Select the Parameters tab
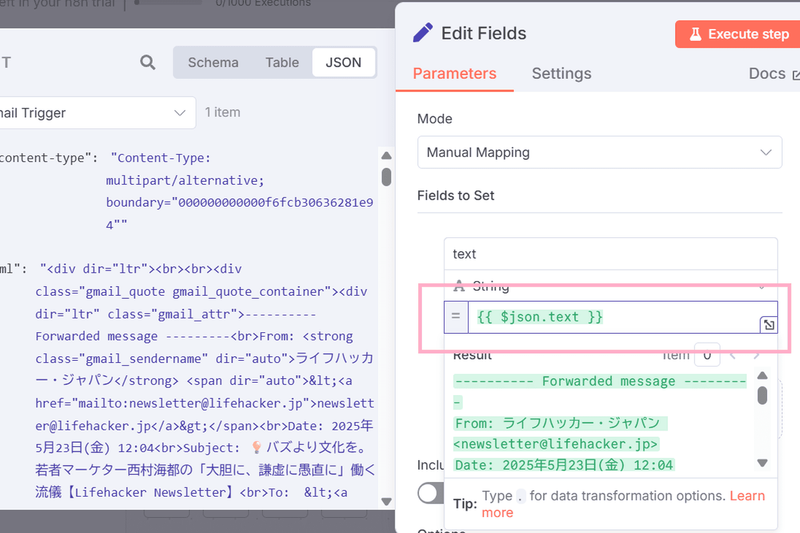Viewport: 800px width, 533px height. coord(454,74)
